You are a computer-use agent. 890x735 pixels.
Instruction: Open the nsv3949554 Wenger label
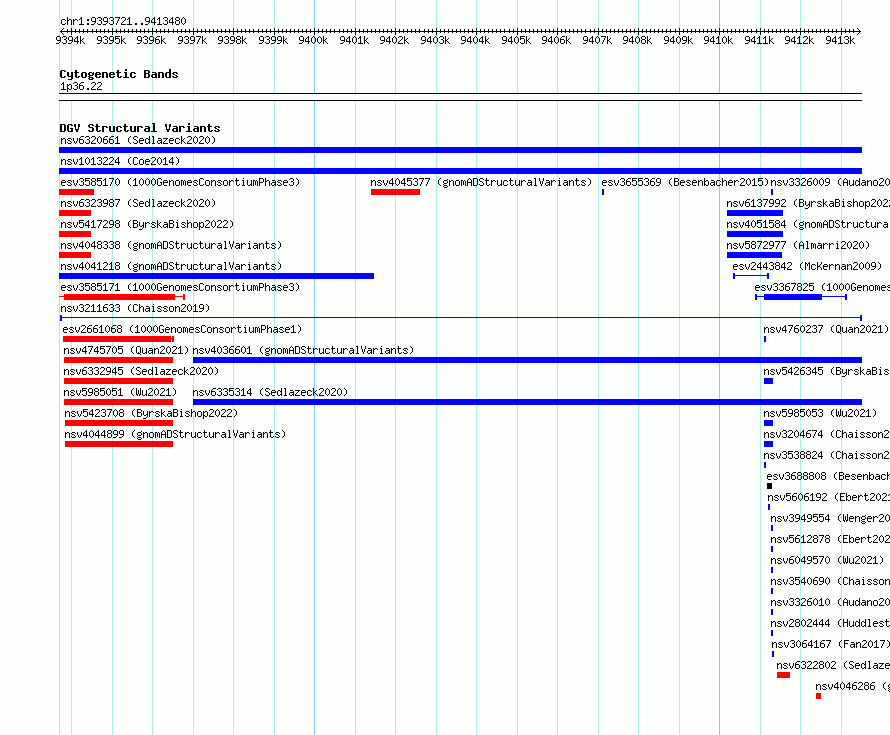point(830,518)
